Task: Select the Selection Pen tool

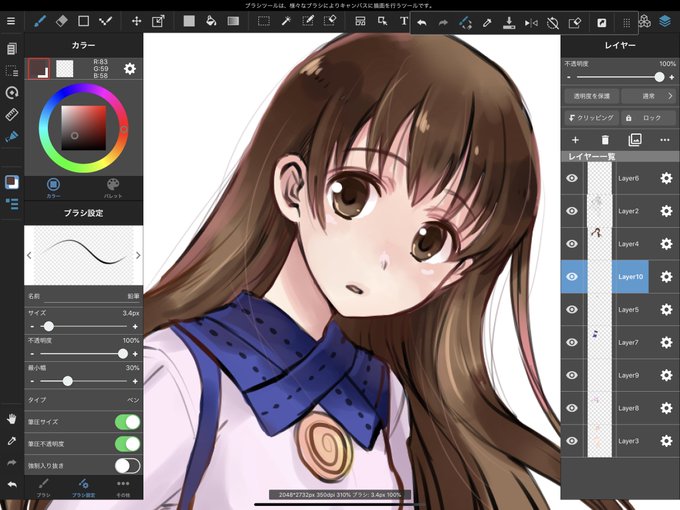Action: click(308, 21)
